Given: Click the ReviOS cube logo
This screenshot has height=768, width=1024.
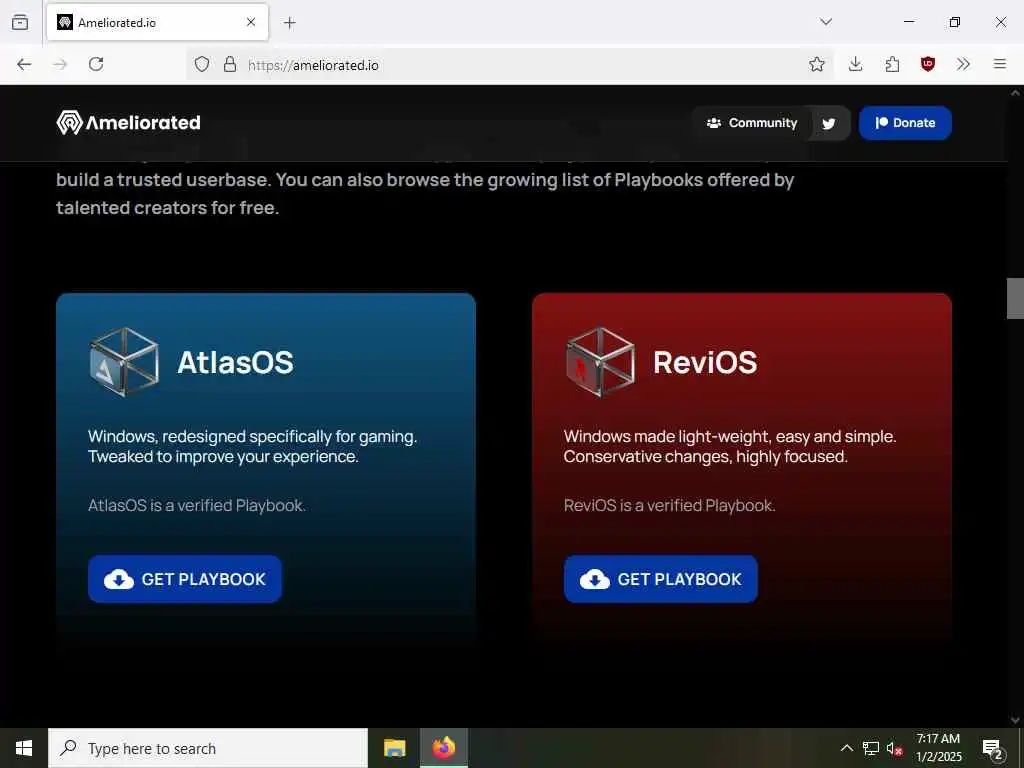Looking at the screenshot, I should click(x=600, y=362).
